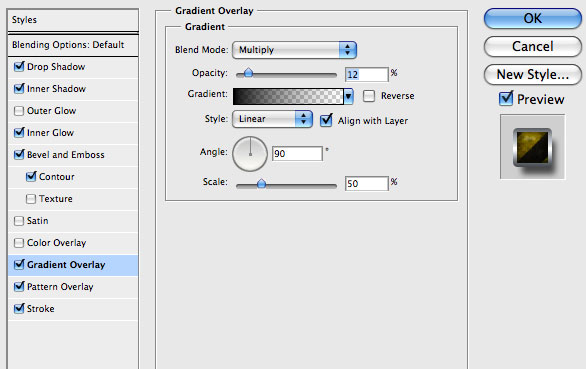
Task: Confirm with the OK button
Action: [533, 18]
